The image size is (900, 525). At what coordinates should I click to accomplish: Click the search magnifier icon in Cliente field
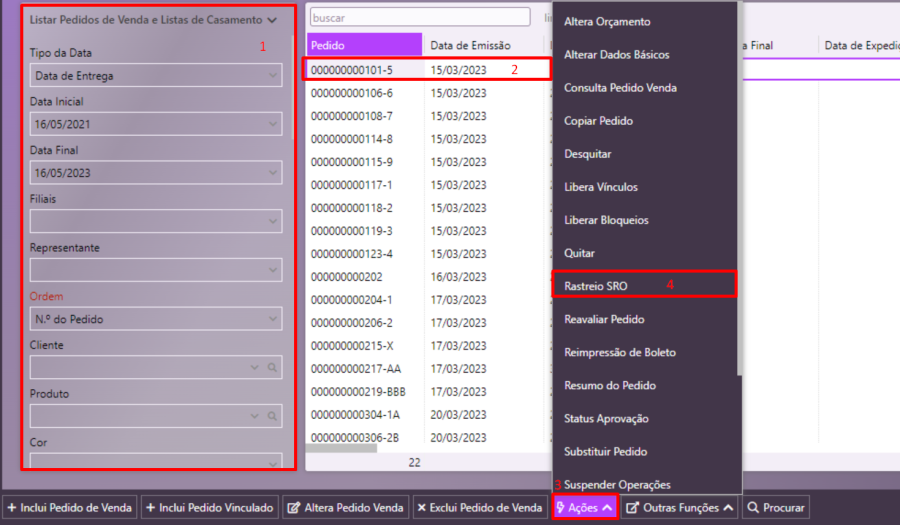coord(272,367)
